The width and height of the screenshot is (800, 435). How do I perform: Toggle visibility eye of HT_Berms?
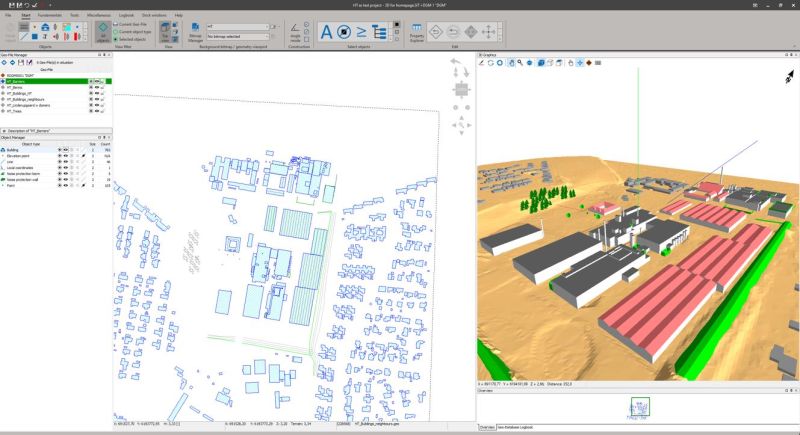(x=96, y=87)
